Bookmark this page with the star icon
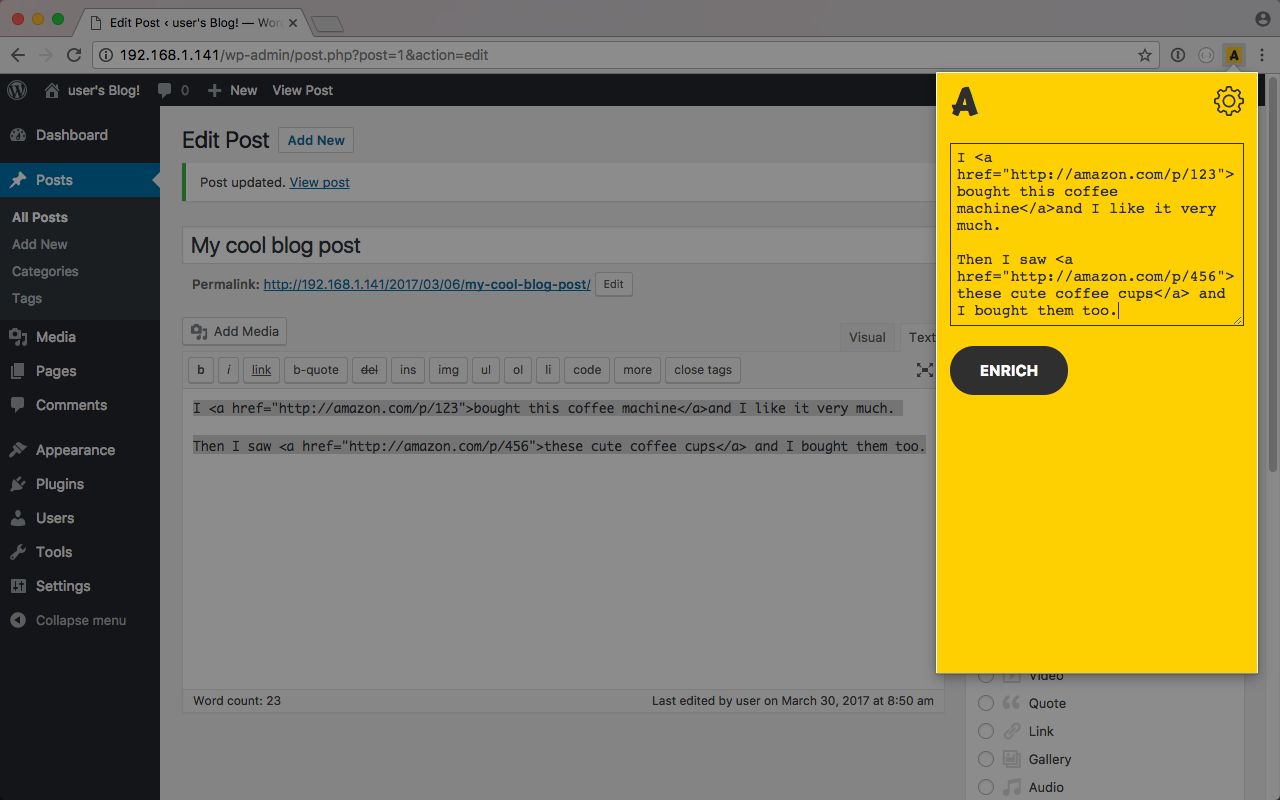Screen dimensions: 1280x800 click(1145, 56)
